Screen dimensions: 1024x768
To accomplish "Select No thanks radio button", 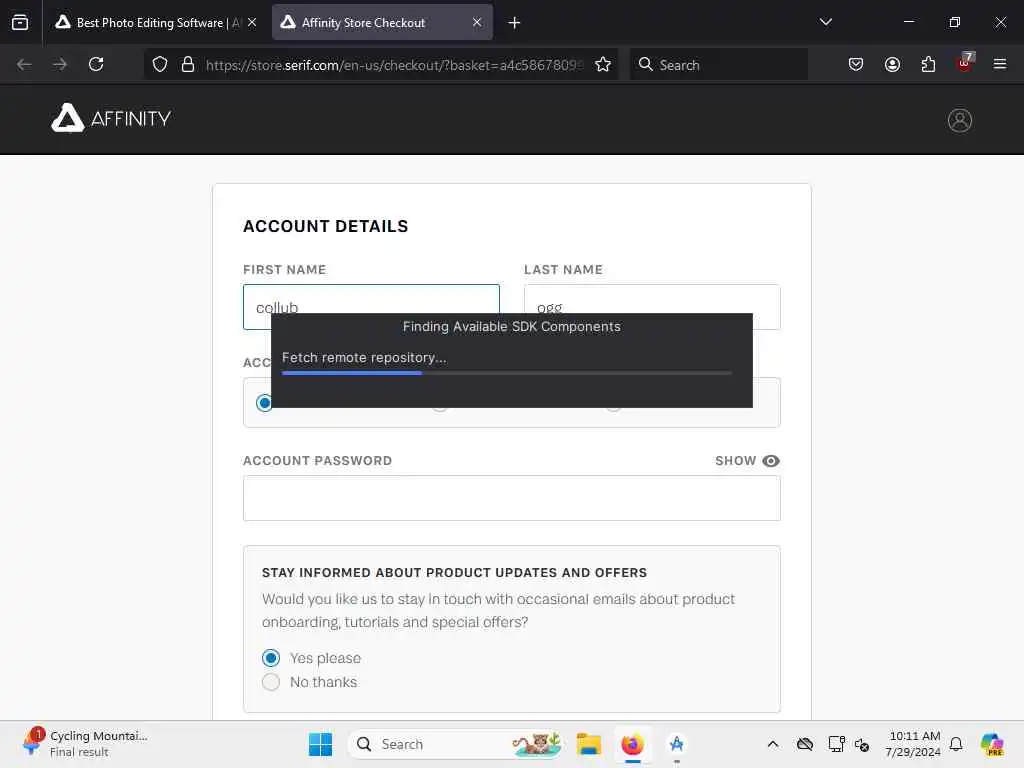I will (271, 682).
